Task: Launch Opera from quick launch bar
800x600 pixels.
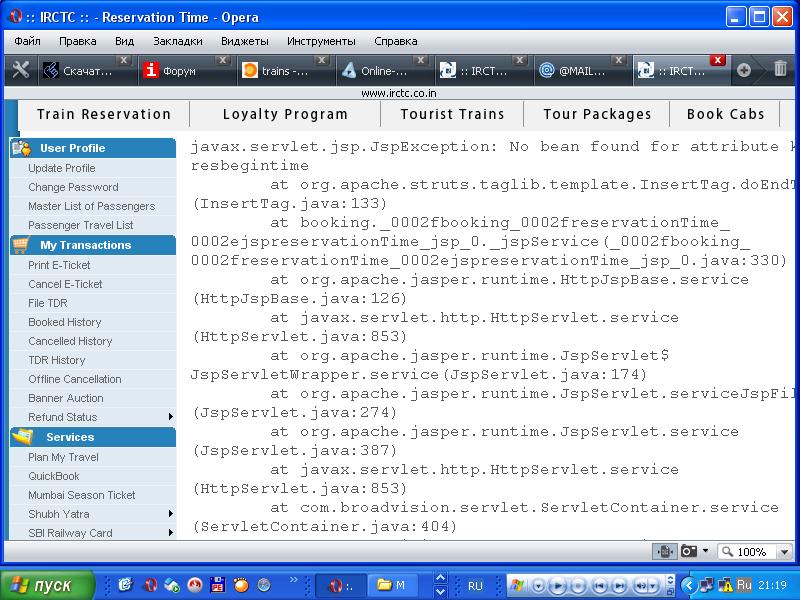Action: 150,586
